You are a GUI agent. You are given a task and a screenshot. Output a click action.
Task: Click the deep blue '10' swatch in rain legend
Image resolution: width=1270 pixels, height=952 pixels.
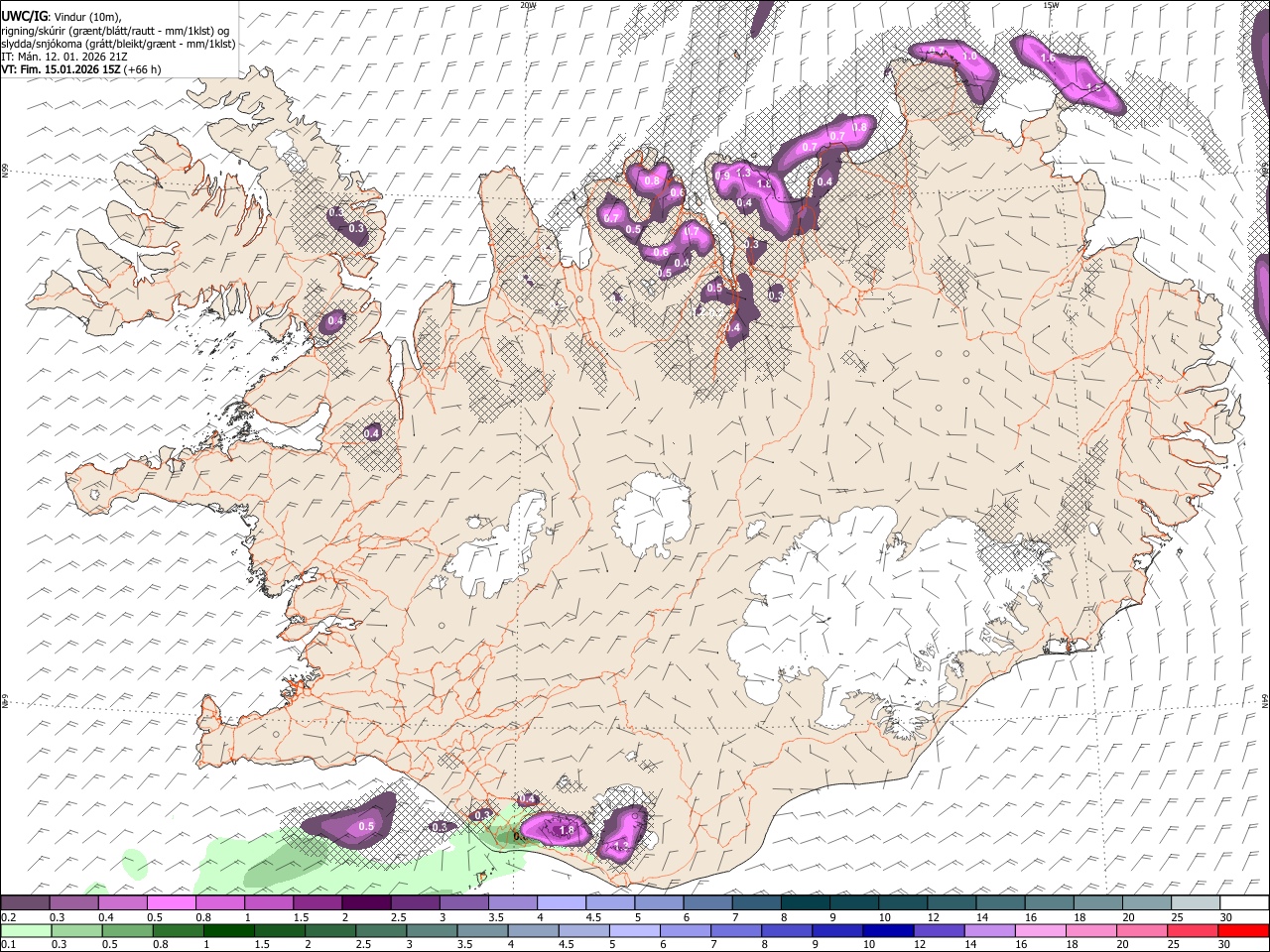[887, 930]
